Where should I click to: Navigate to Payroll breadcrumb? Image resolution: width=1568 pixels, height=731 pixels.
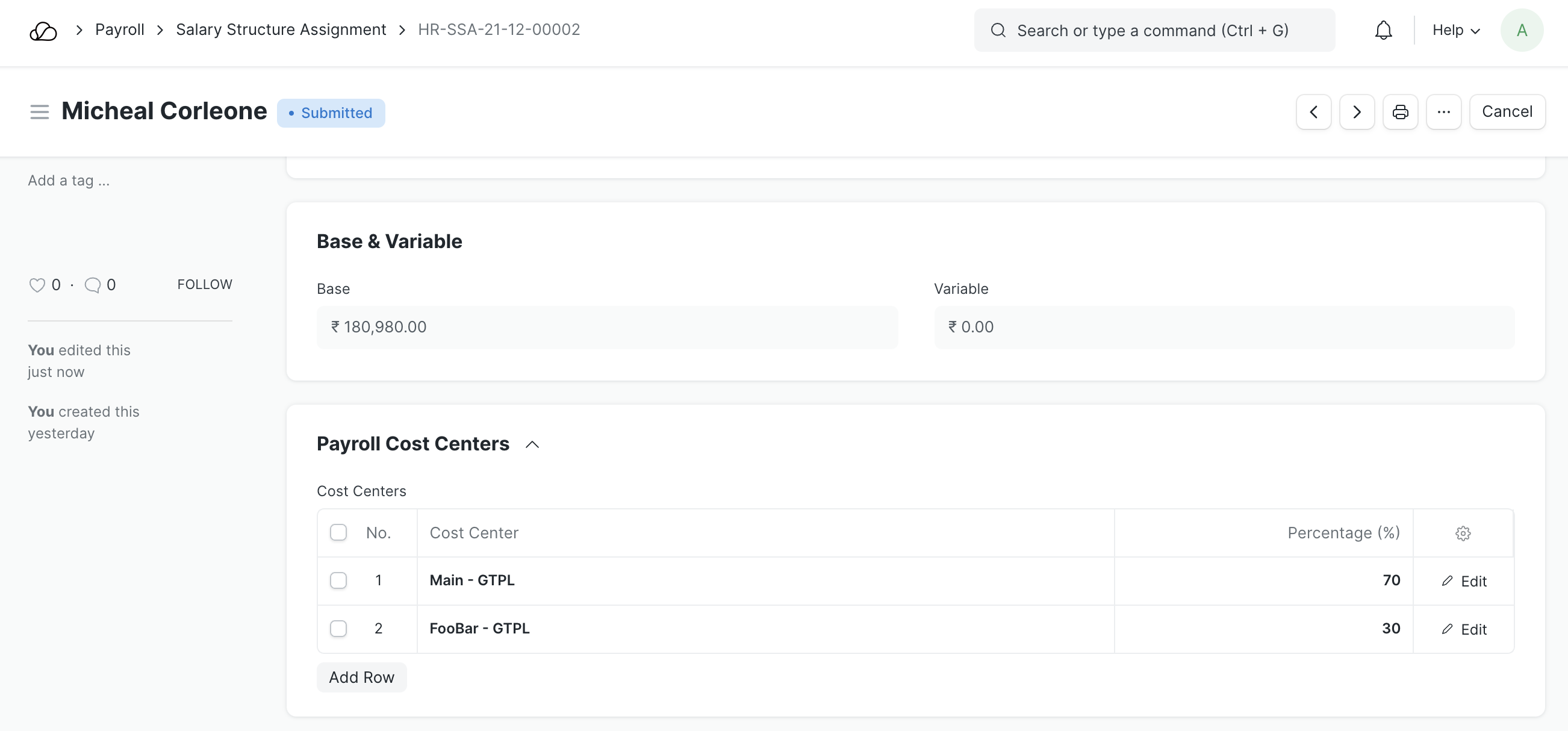pos(120,30)
